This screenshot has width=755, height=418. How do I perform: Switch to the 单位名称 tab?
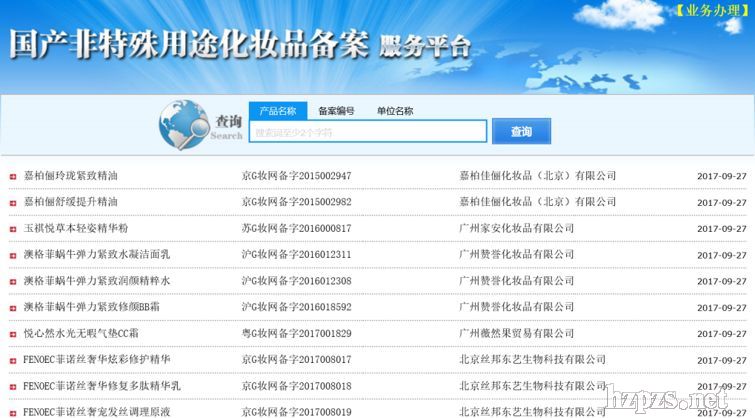point(394,111)
